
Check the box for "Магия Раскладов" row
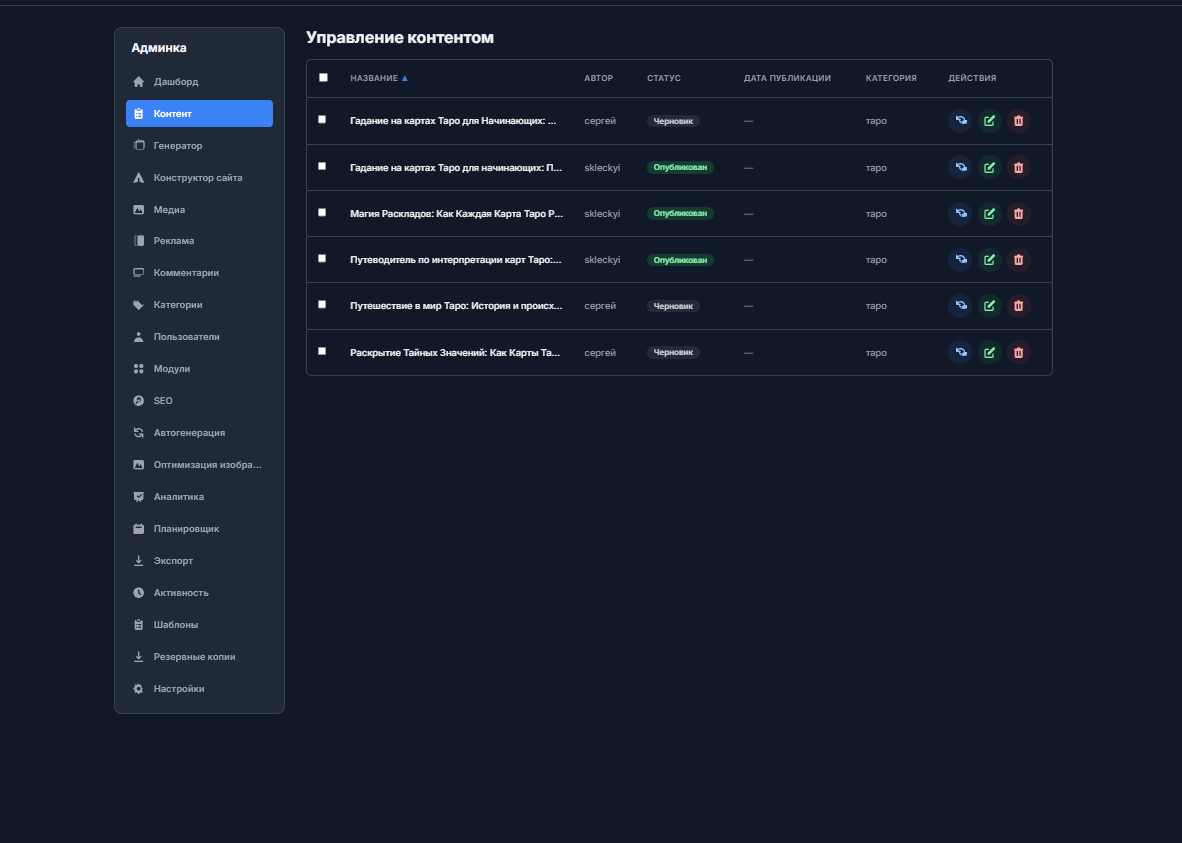(322, 213)
